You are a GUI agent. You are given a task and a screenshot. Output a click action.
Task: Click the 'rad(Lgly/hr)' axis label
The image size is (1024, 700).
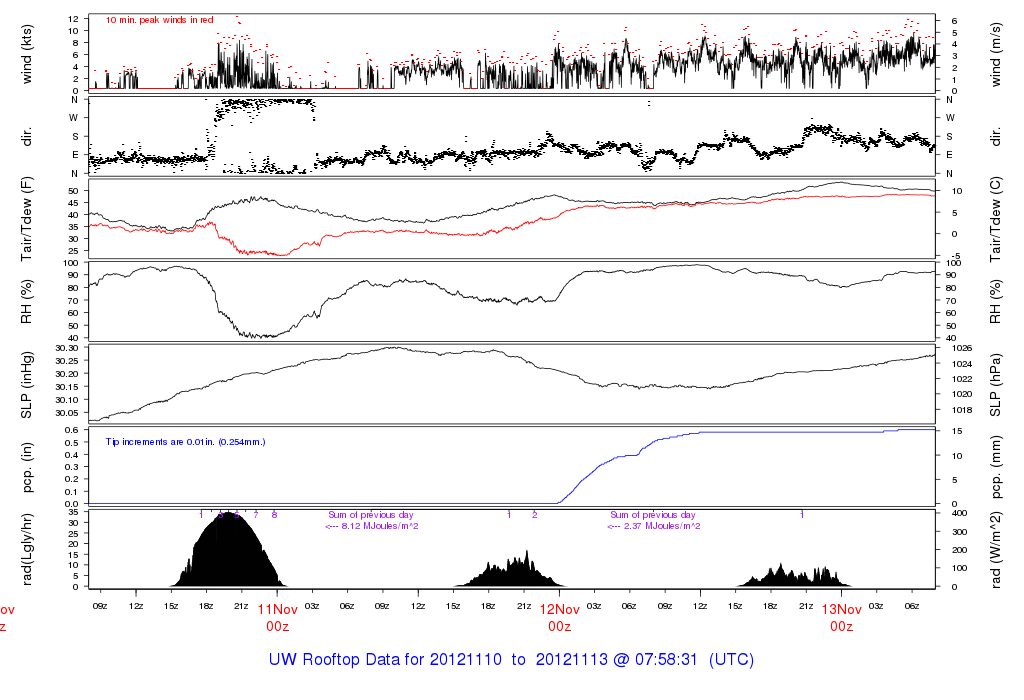(27, 549)
